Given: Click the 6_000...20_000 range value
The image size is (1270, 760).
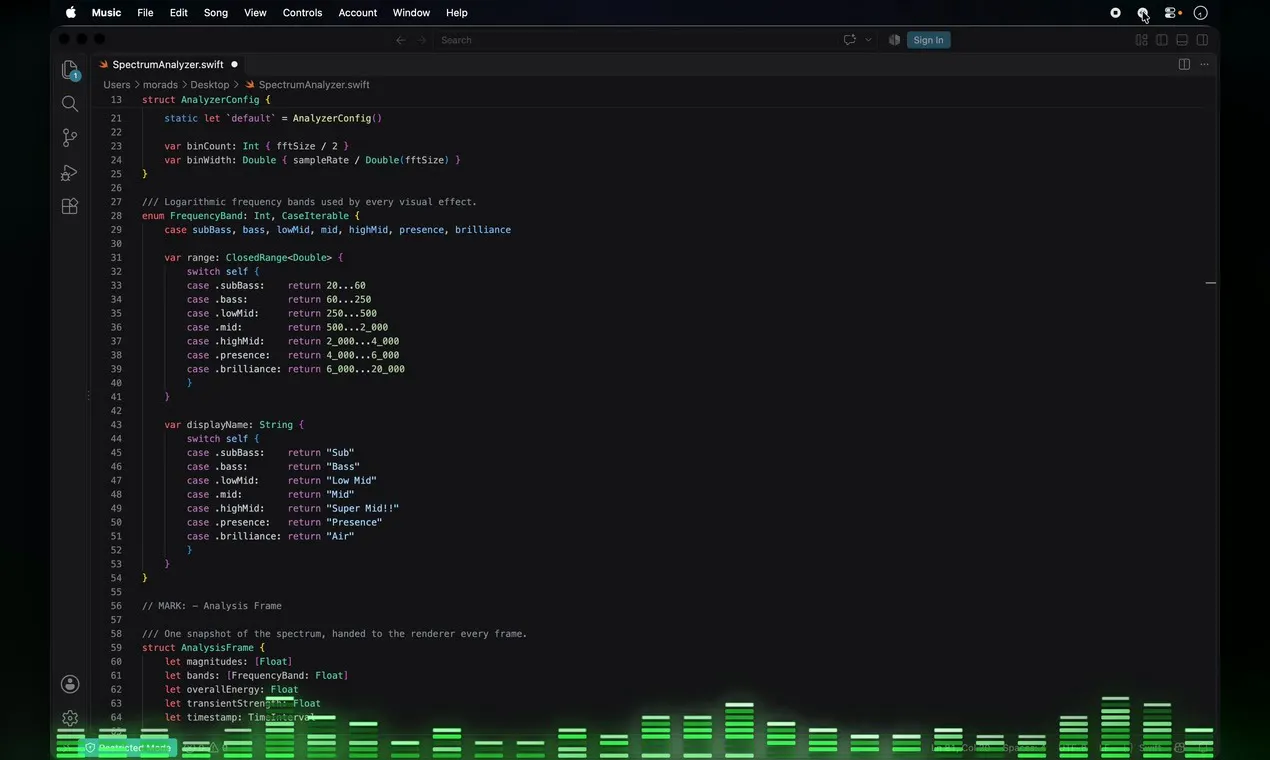Looking at the screenshot, I should (x=365, y=369).
